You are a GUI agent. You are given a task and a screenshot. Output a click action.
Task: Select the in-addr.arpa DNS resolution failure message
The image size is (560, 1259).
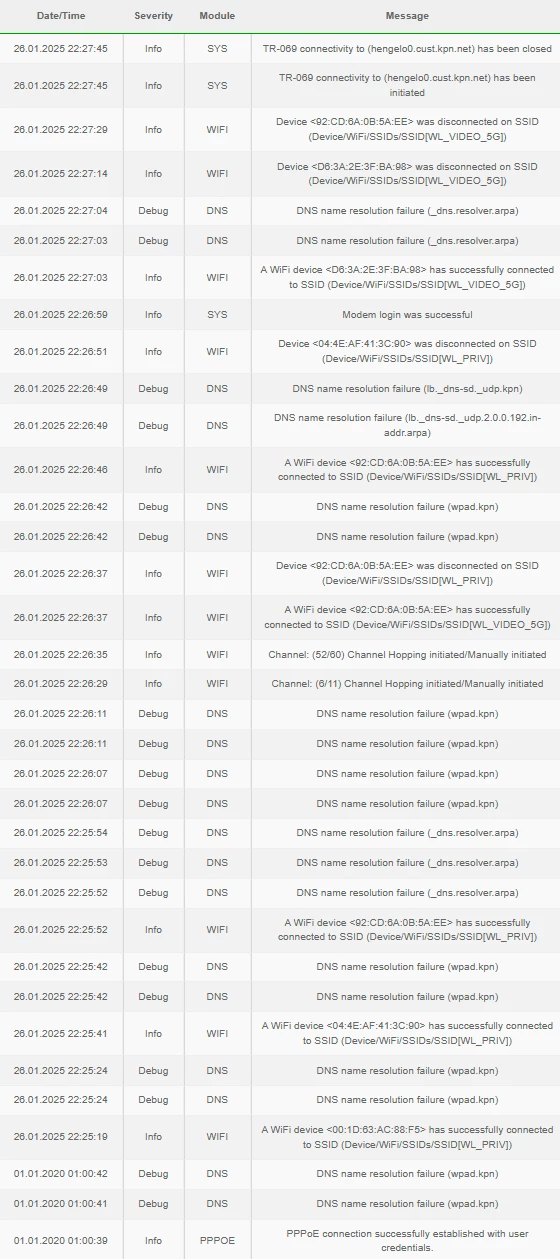(407, 425)
